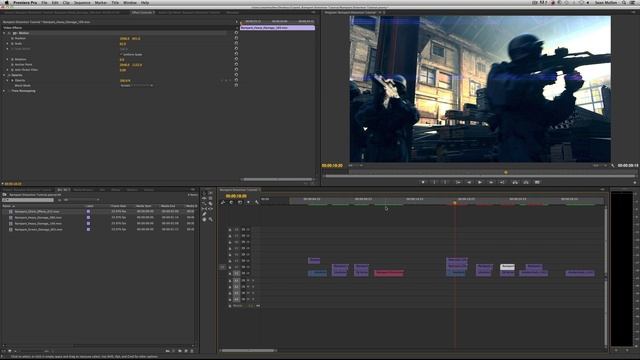Click Go to In point button
Screen dimensions: 640x360
pyautogui.click(x=458, y=182)
